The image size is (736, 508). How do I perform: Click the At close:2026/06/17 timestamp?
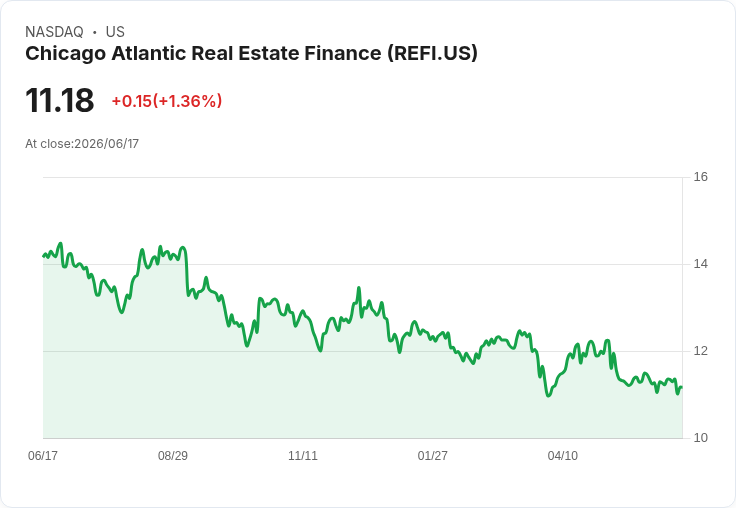[82, 144]
